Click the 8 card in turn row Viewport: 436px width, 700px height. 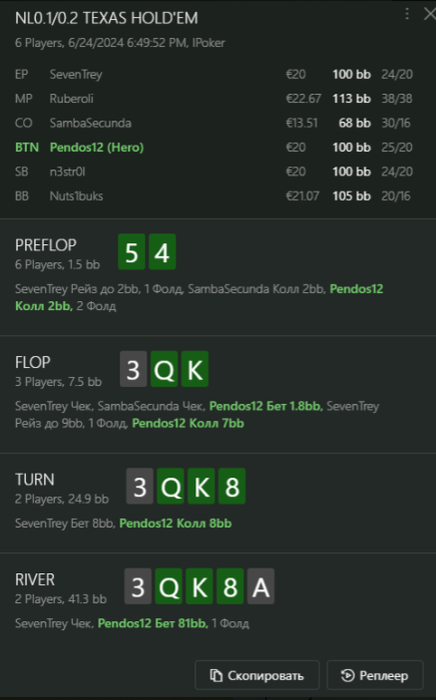(232, 486)
